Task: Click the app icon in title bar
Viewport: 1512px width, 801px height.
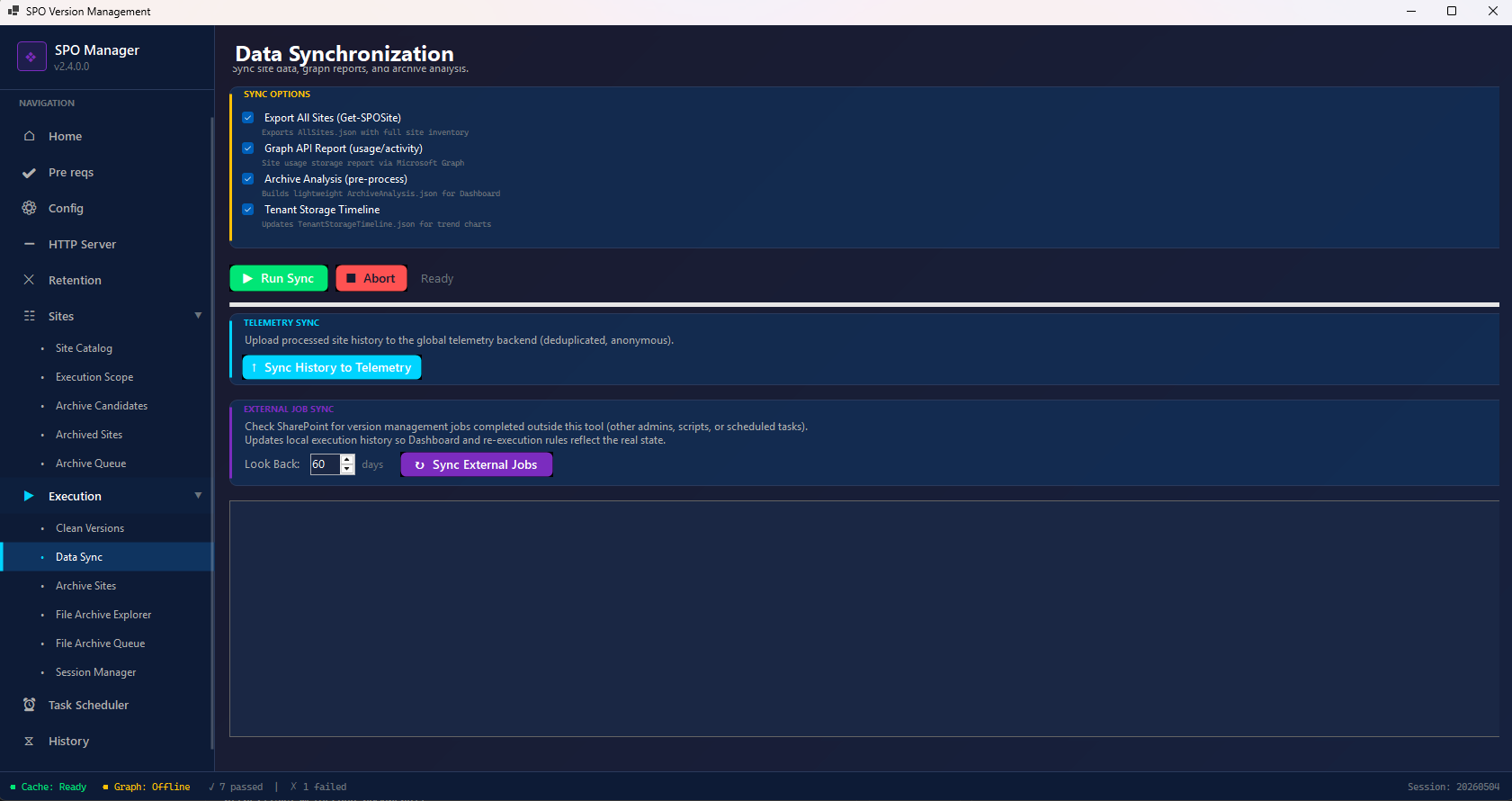Action: (13, 11)
